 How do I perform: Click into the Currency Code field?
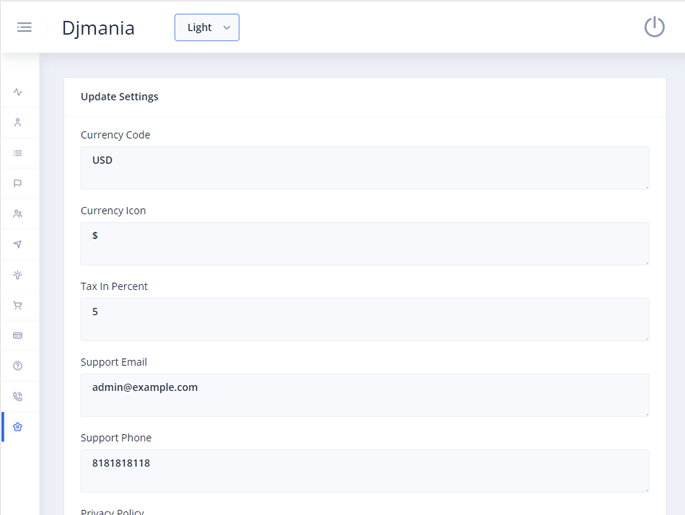[364, 167]
